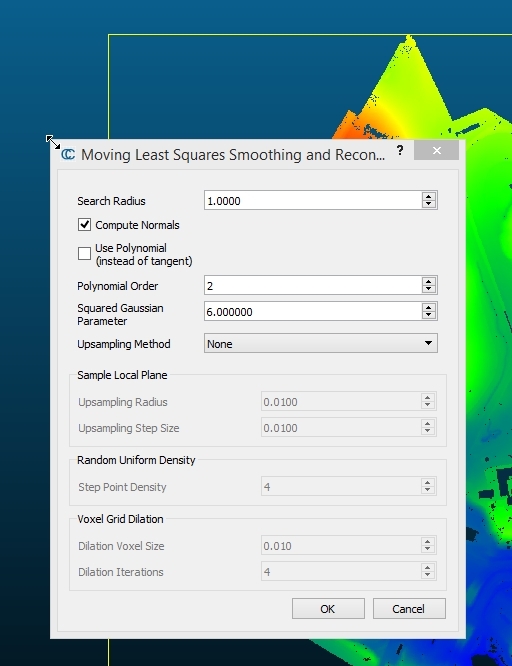512x666 pixels.
Task: Uncheck the Compute Normals checkbox
Action: tap(84, 225)
